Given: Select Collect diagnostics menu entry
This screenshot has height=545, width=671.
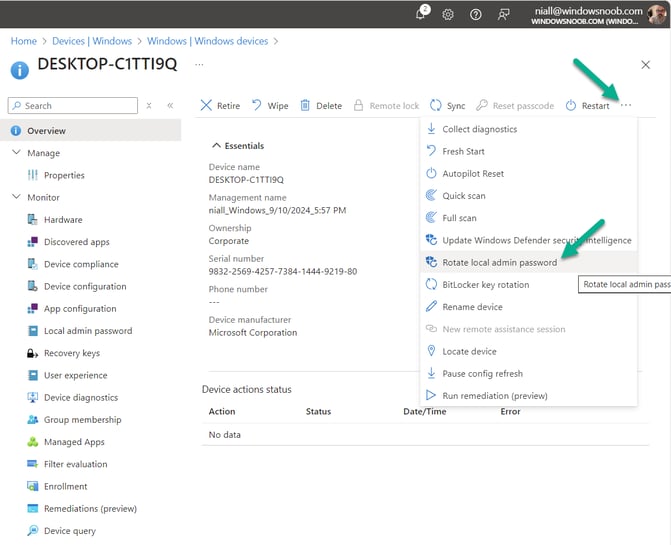Looking at the screenshot, I should click(529, 129).
